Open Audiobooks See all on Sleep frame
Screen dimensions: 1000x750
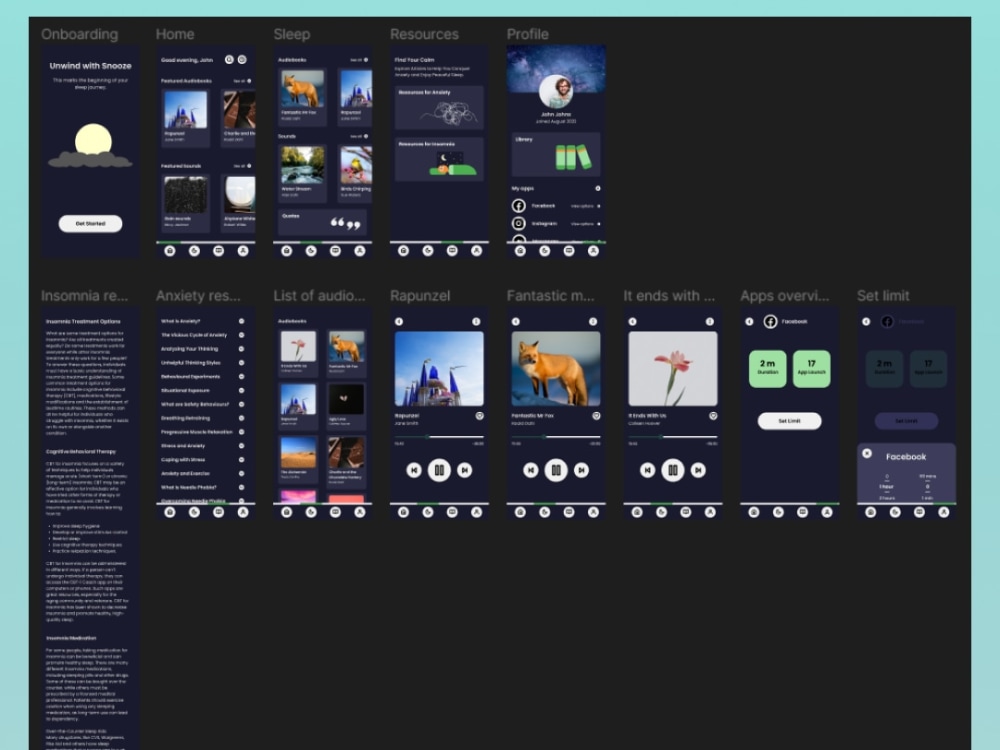359,60
